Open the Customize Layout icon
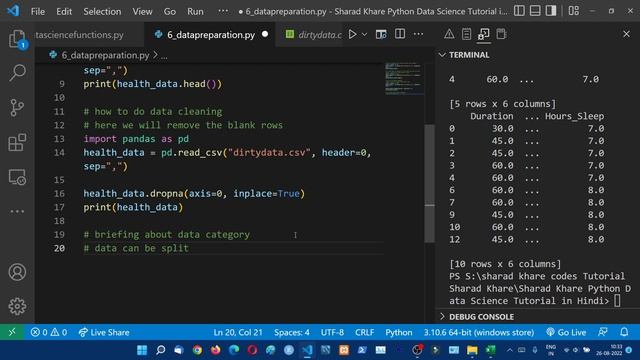 573,11
